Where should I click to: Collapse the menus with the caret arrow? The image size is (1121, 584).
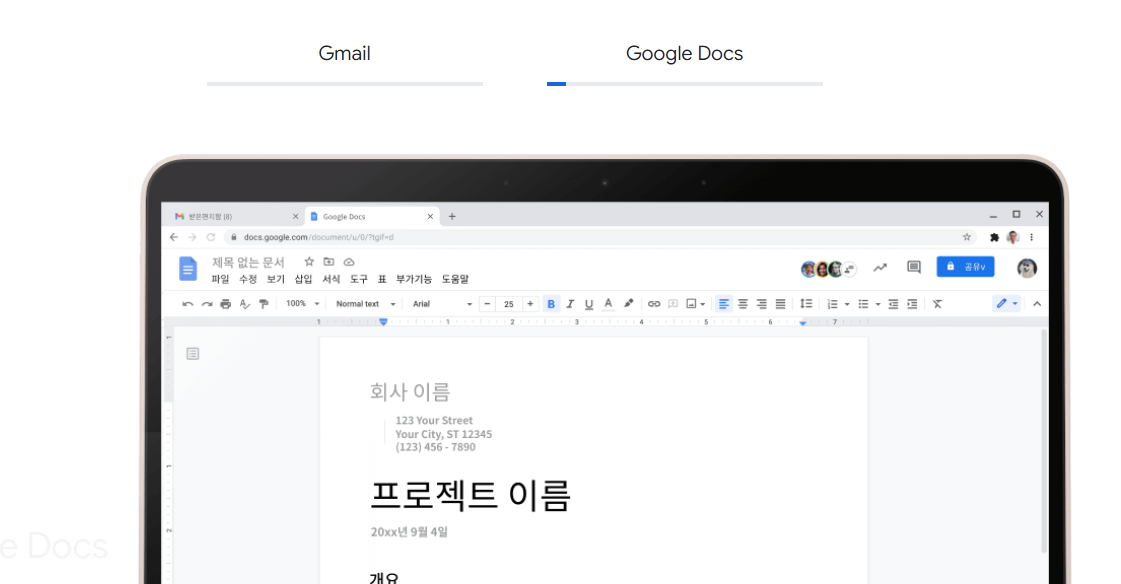point(1037,304)
